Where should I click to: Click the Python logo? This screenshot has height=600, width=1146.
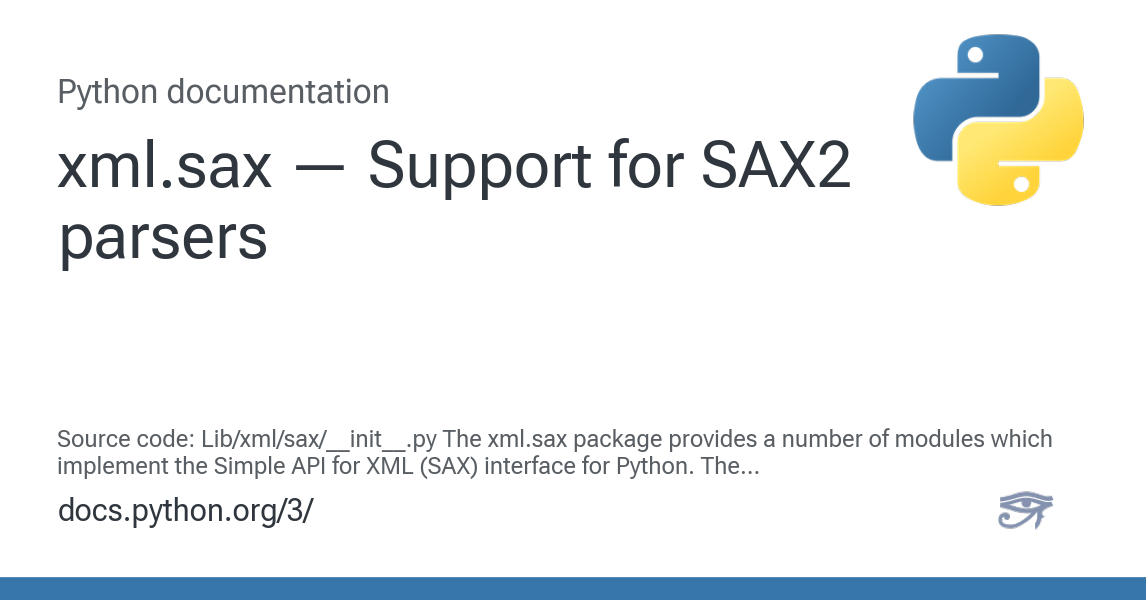(998, 120)
